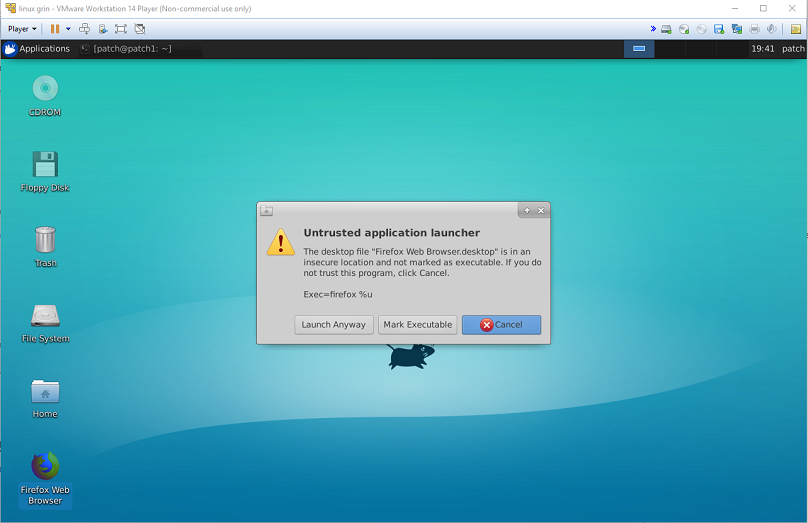
Task: Click the connected CD/DVD drive icon
Action: click(x=684, y=29)
